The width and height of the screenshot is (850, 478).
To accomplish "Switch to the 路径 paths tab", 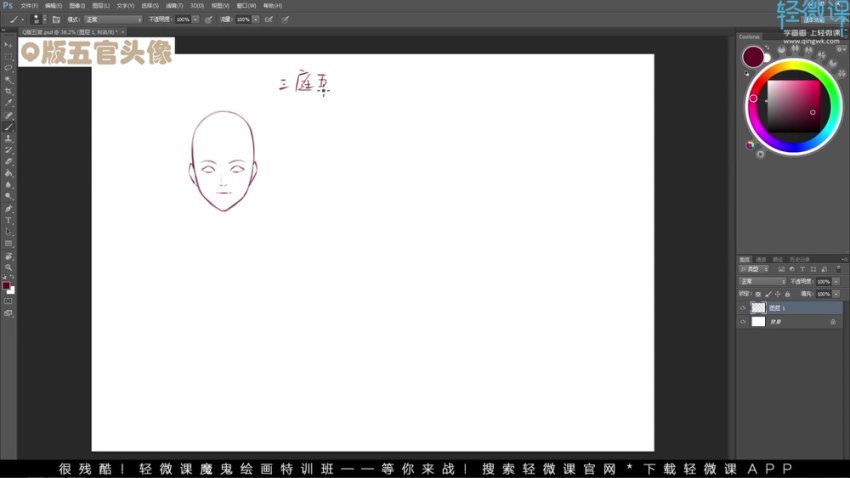I will [778, 260].
